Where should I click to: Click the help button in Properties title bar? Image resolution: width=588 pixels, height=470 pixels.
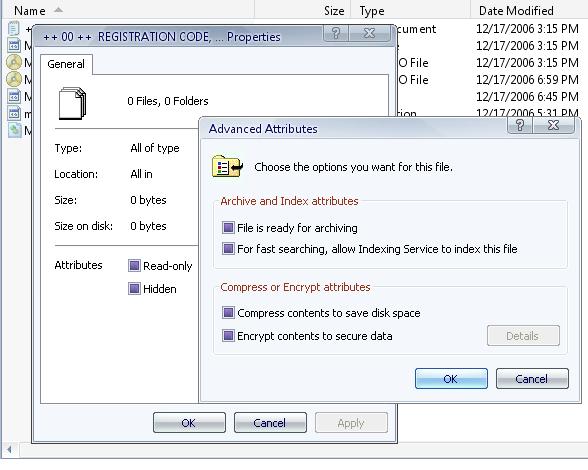[336, 33]
